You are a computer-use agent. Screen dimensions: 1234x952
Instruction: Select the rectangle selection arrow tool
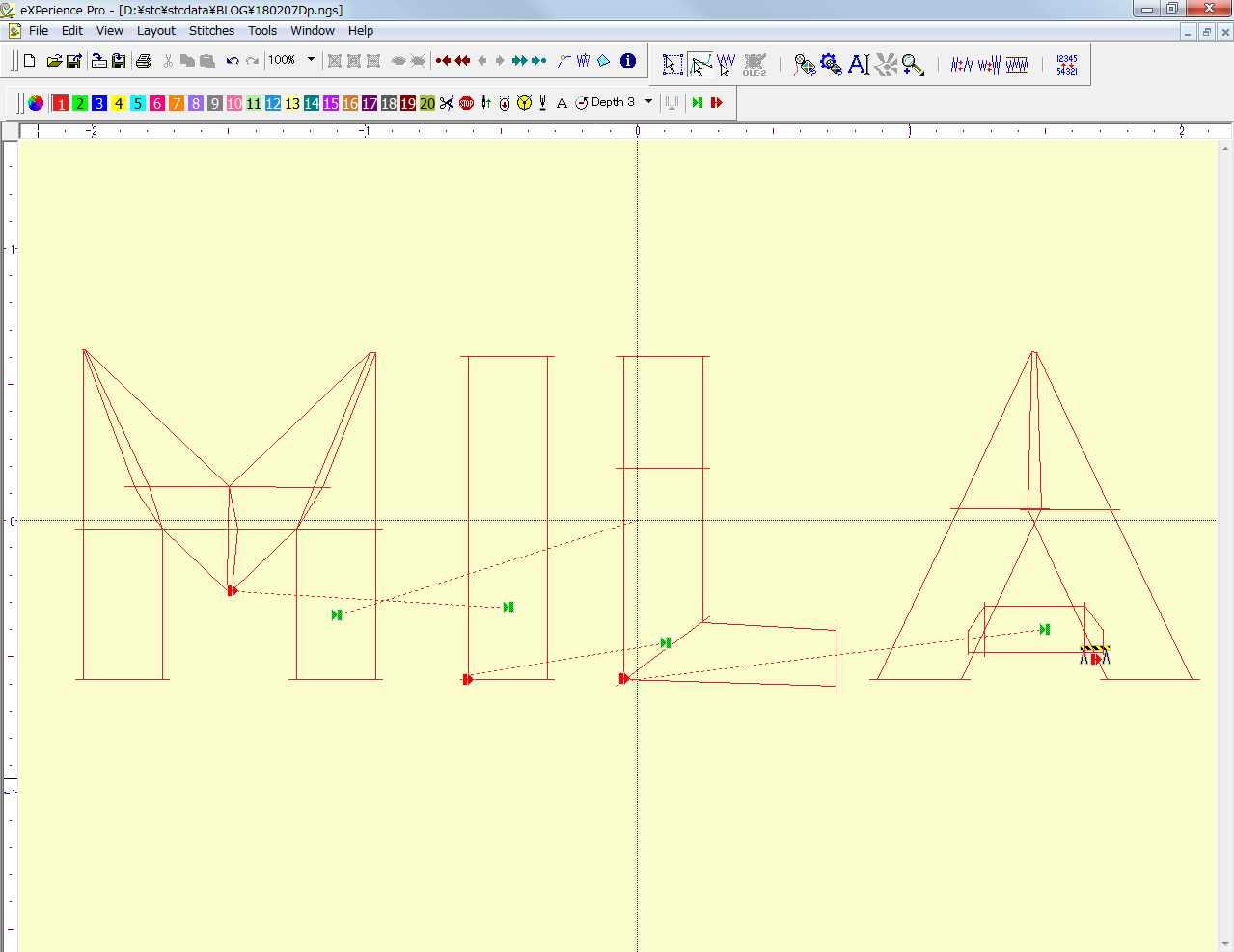[x=672, y=65]
